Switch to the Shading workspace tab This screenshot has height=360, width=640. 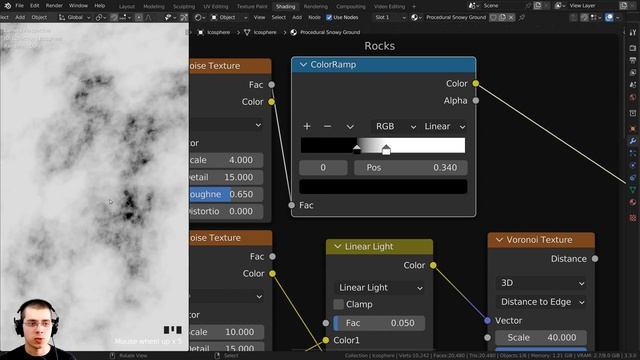pyautogui.click(x=285, y=7)
